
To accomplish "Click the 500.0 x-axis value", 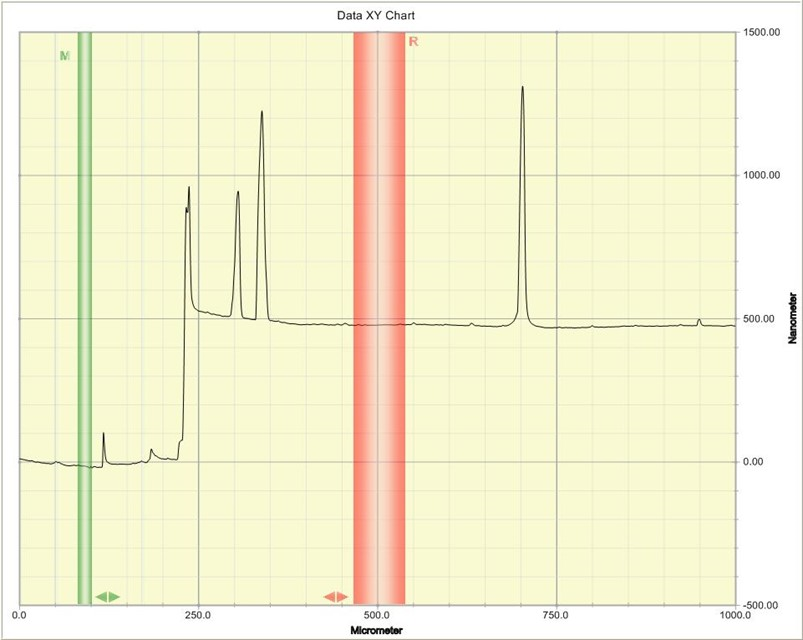I will point(377,613).
